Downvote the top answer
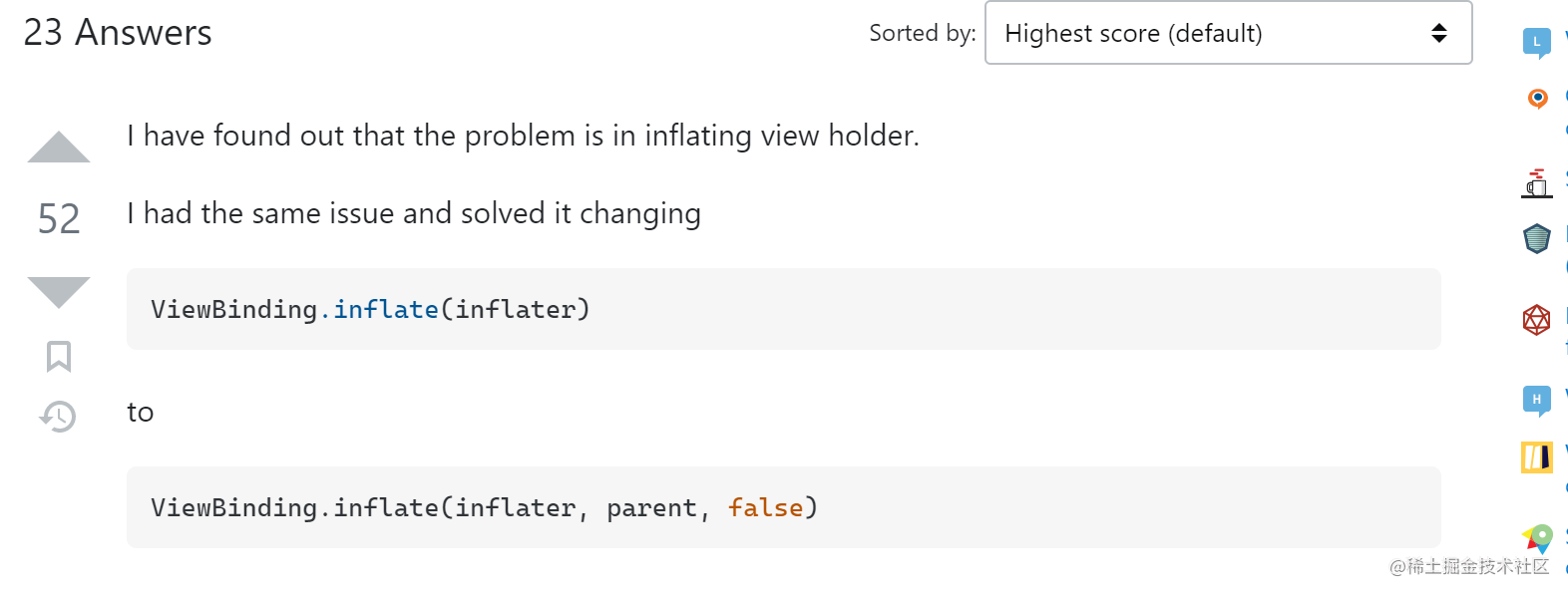 tap(57, 290)
